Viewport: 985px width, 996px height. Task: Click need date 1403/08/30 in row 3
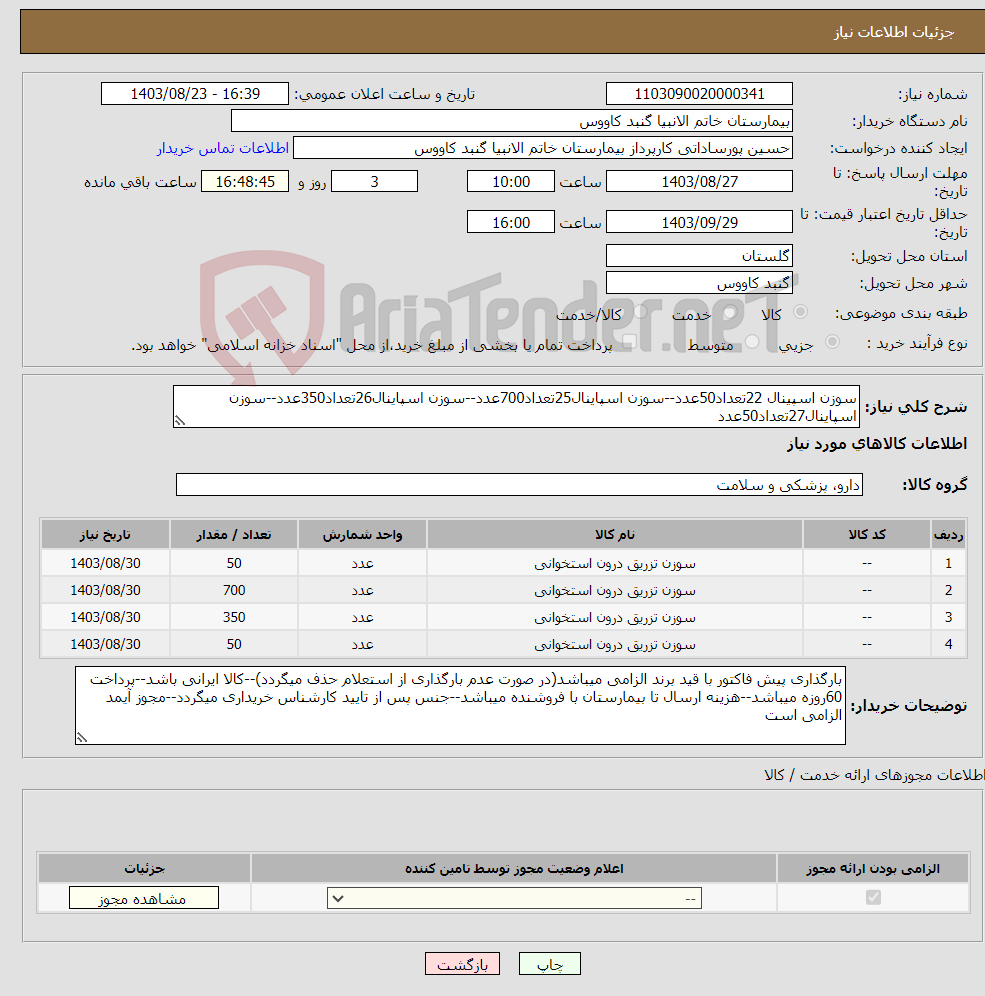coord(105,617)
